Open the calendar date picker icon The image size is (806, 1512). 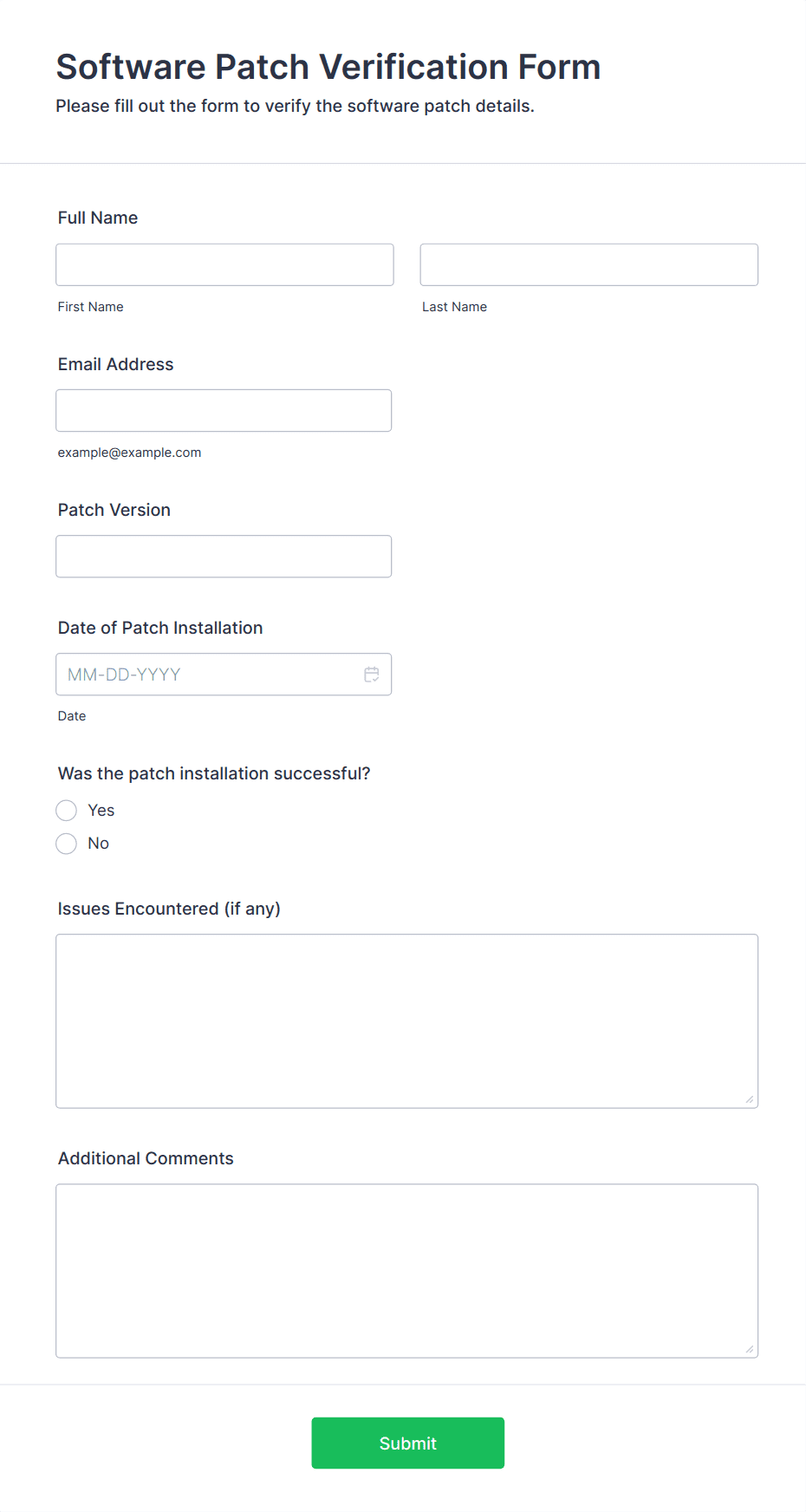click(372, 675)
